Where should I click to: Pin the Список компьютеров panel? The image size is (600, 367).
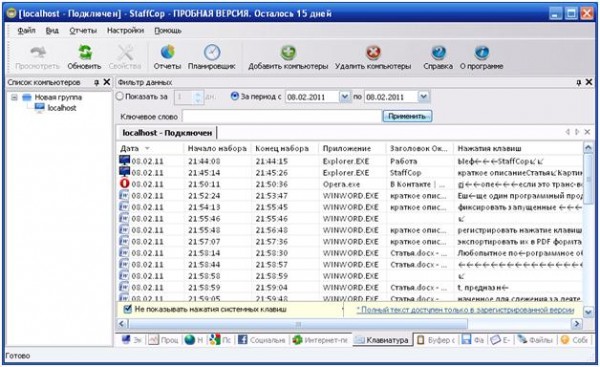coord(97,82)
